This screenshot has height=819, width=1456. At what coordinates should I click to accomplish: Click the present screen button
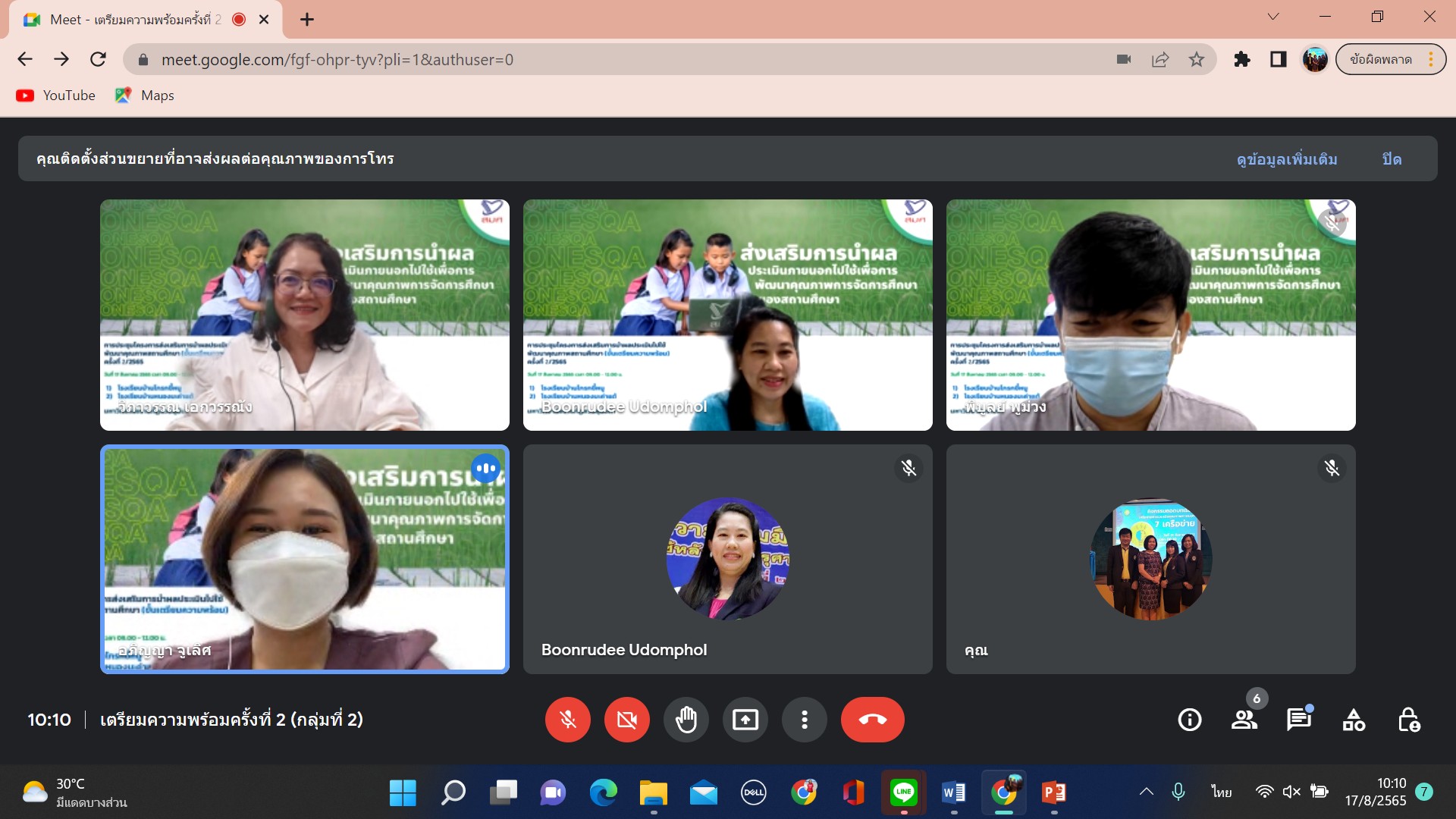point(745,719)
